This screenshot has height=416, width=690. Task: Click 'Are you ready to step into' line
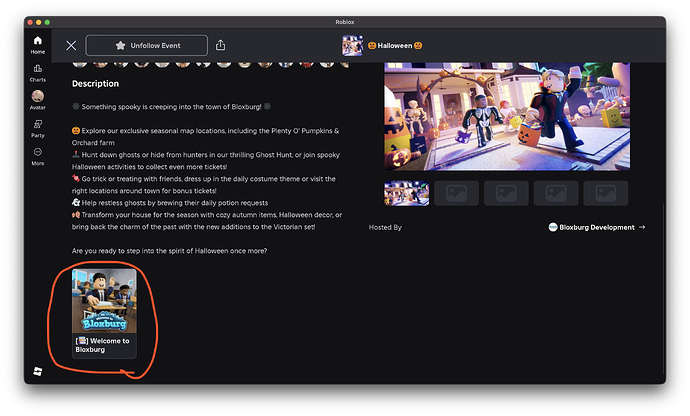pyautogui.click(x=169, y=251)
